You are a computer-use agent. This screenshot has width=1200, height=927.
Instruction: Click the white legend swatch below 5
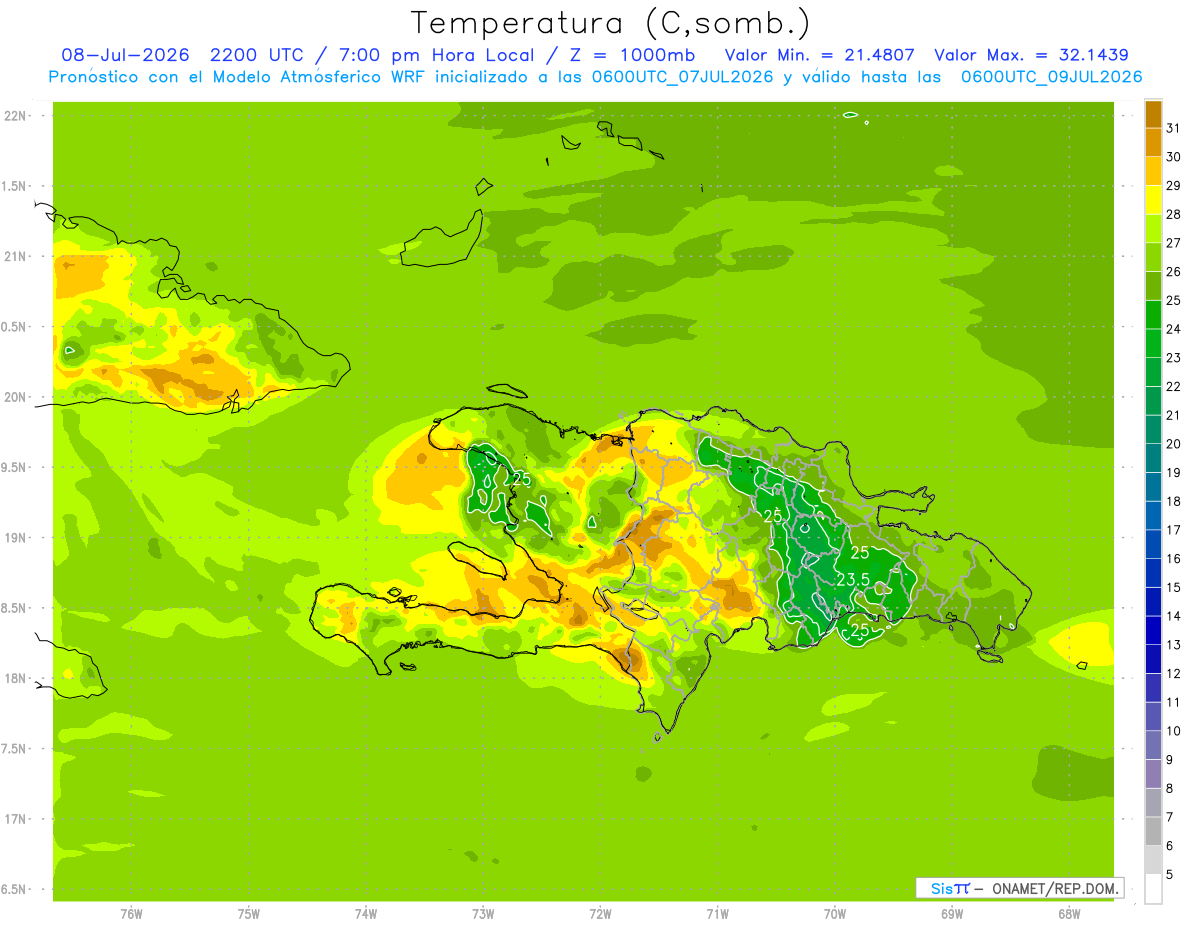click(x=1153, y=888)
